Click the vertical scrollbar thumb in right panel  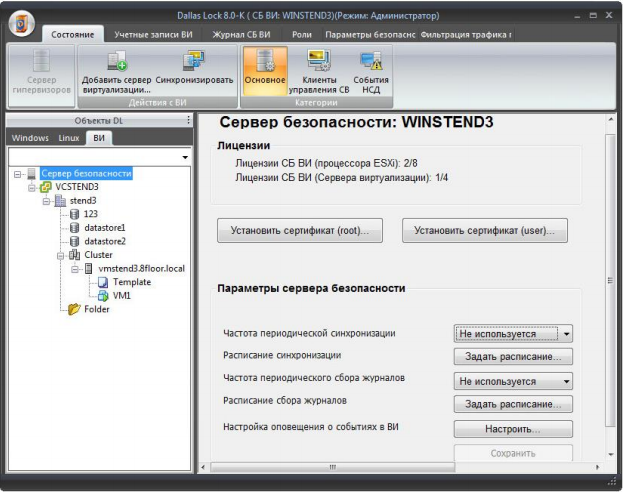tap(610, 281)
